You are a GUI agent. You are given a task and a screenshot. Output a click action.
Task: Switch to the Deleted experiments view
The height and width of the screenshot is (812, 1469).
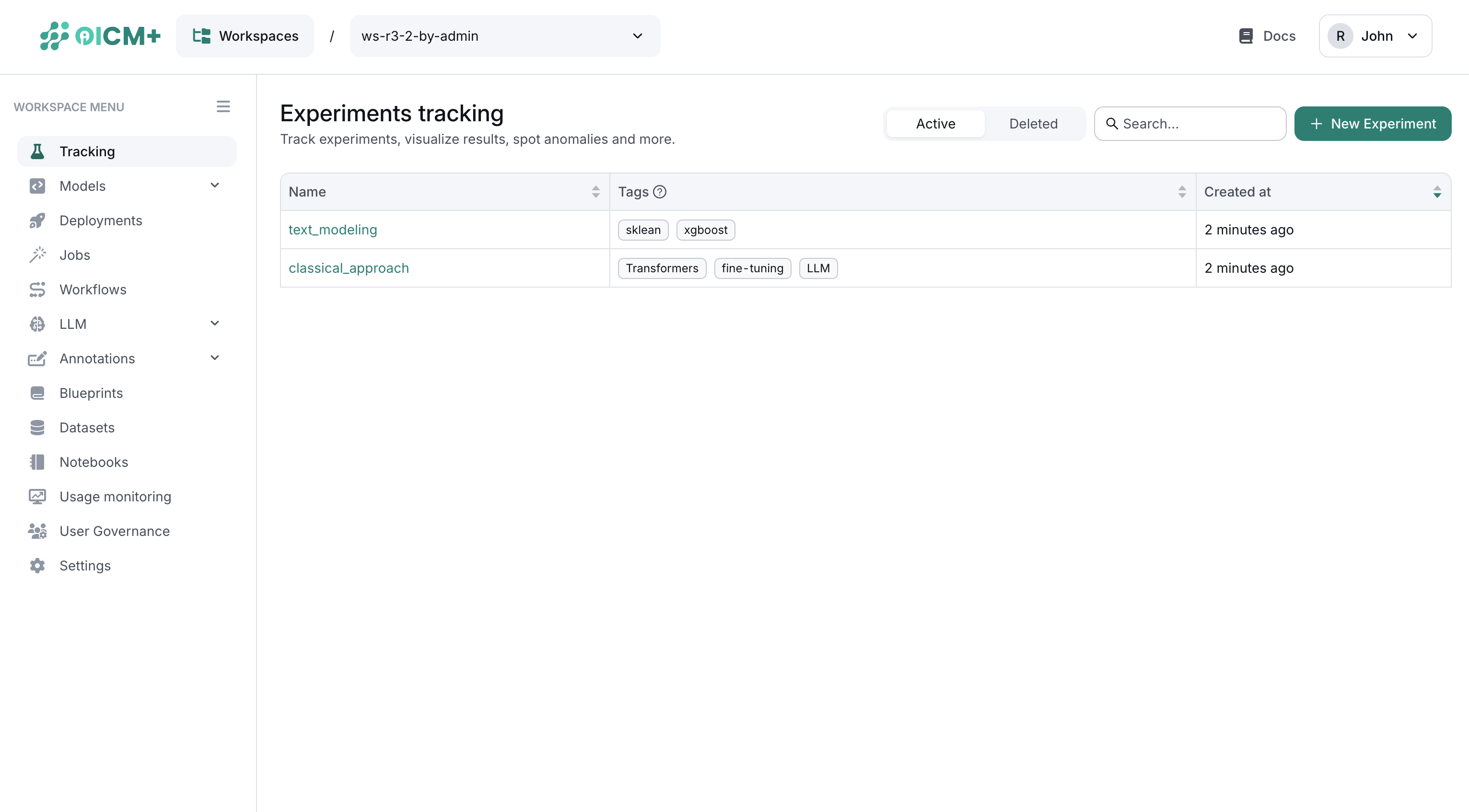[1033, 124]
